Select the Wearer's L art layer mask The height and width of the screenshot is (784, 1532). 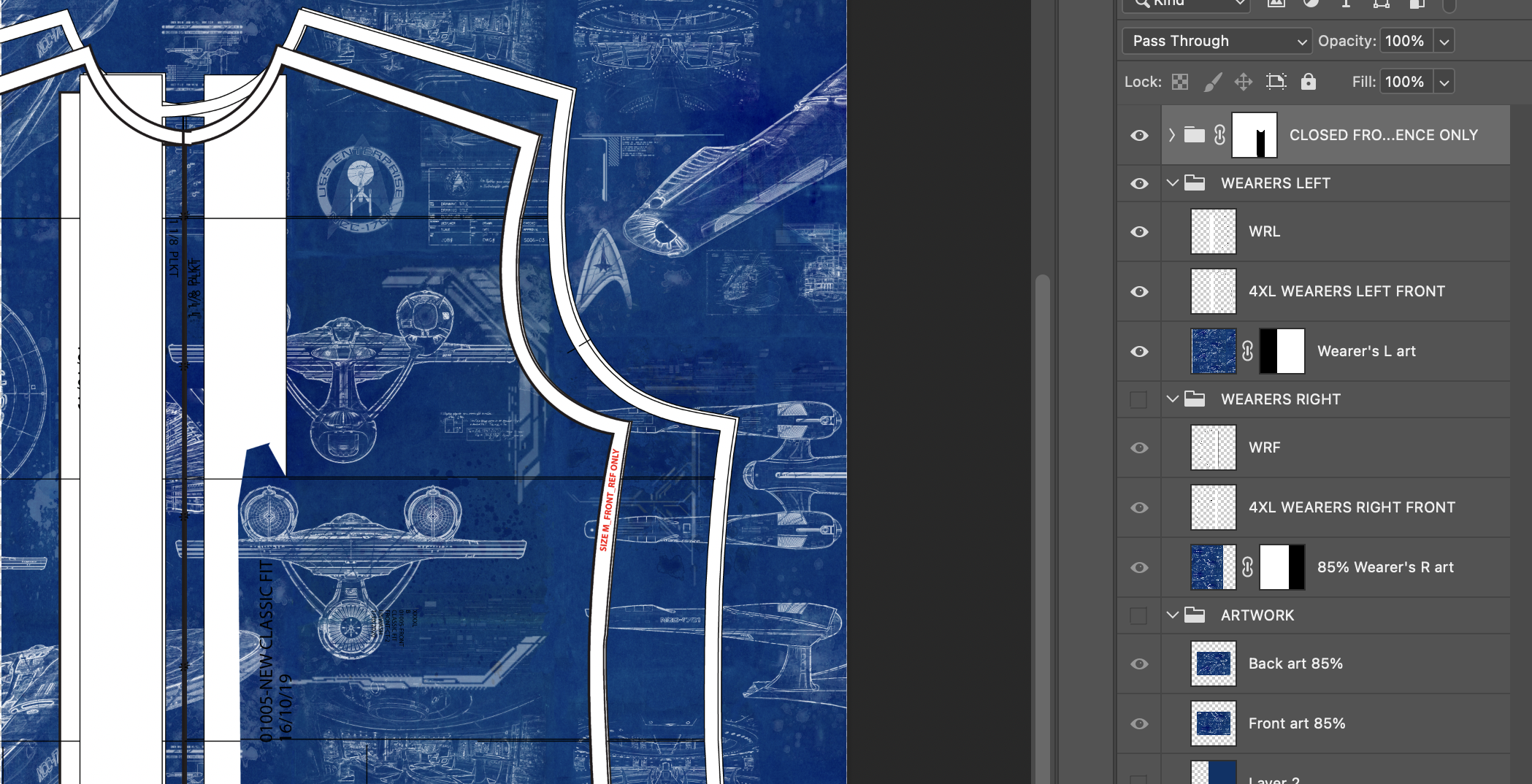pyautogui.click(x=1282, y=351)
